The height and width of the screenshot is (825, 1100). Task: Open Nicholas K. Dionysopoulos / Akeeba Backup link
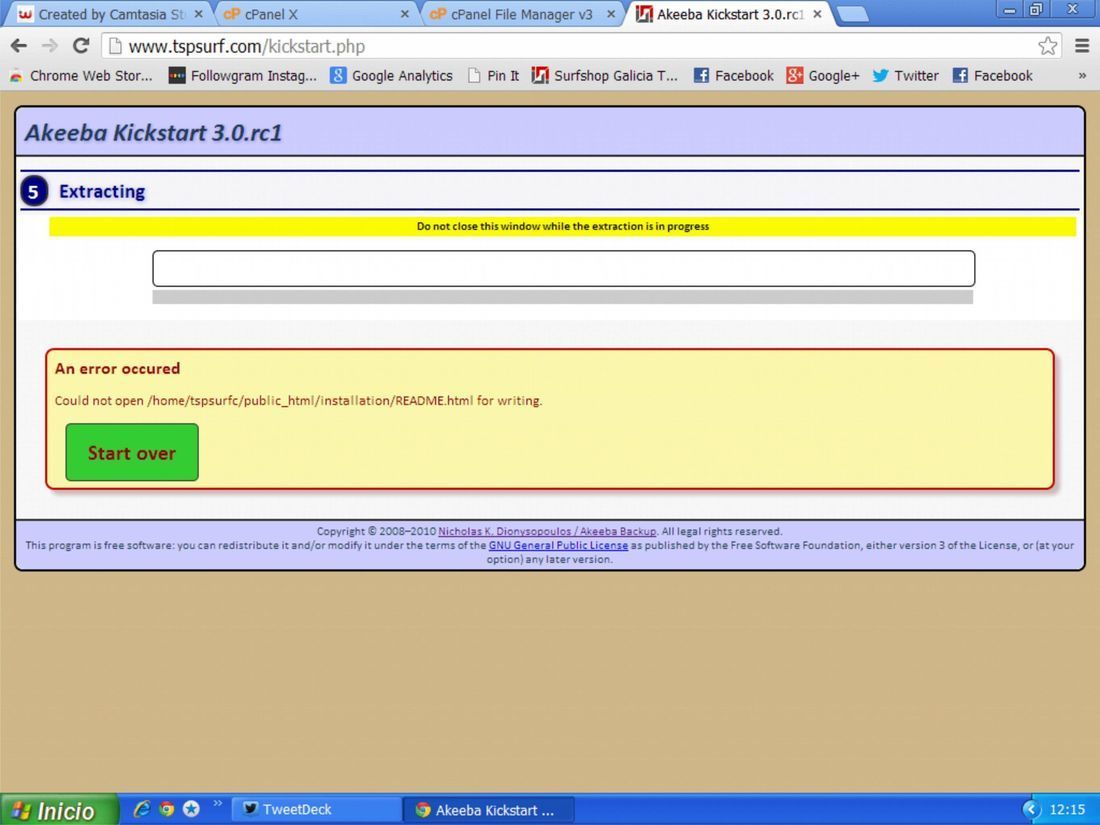click(547, 532)
